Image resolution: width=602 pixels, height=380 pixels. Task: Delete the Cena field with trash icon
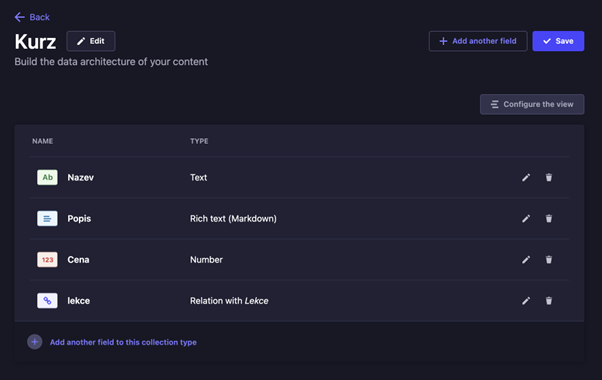click(x=549, y=259)
